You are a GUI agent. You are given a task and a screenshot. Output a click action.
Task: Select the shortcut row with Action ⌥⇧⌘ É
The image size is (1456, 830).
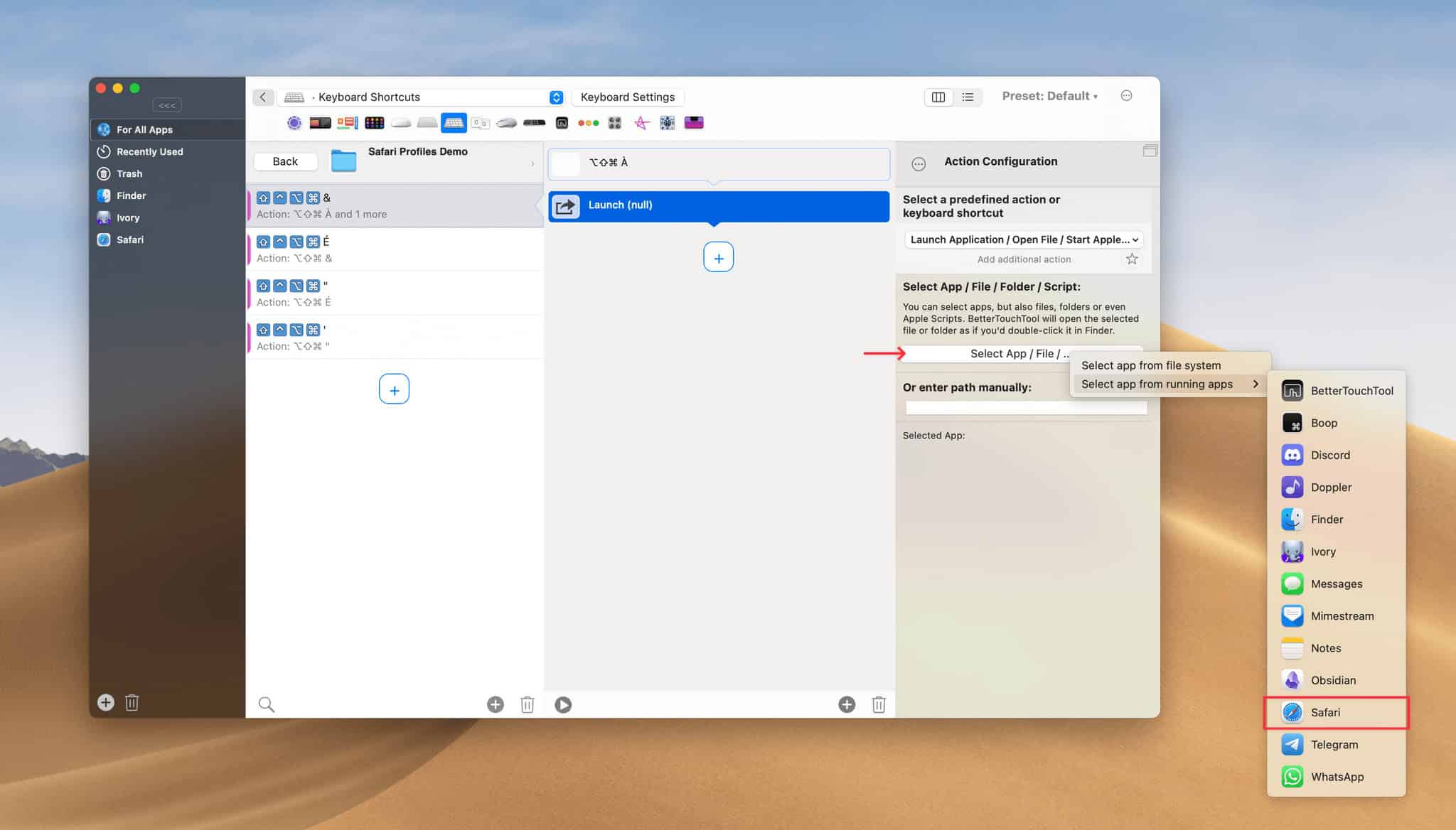395,293
